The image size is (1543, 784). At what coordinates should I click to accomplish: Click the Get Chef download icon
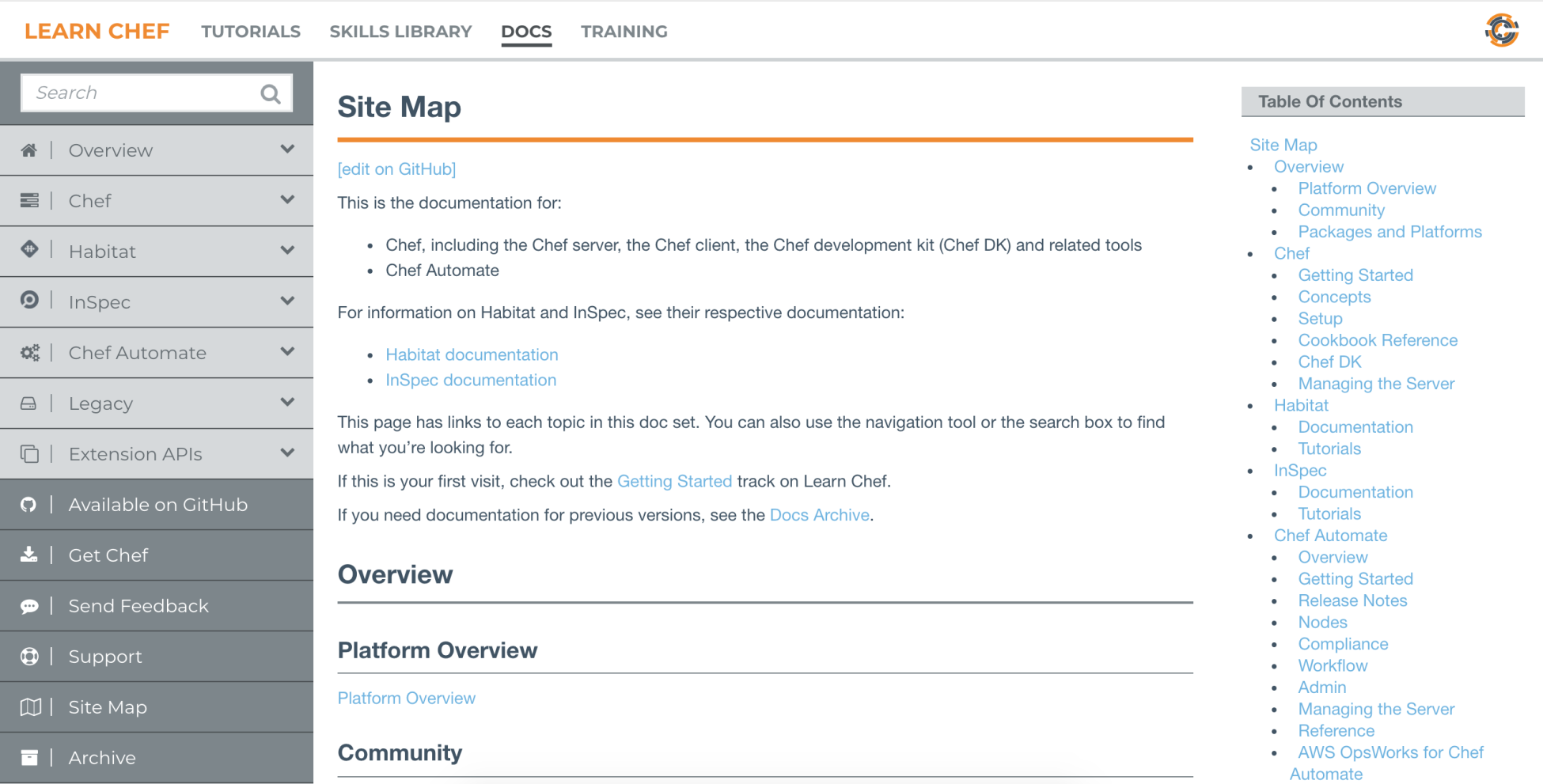pos(29,555)
